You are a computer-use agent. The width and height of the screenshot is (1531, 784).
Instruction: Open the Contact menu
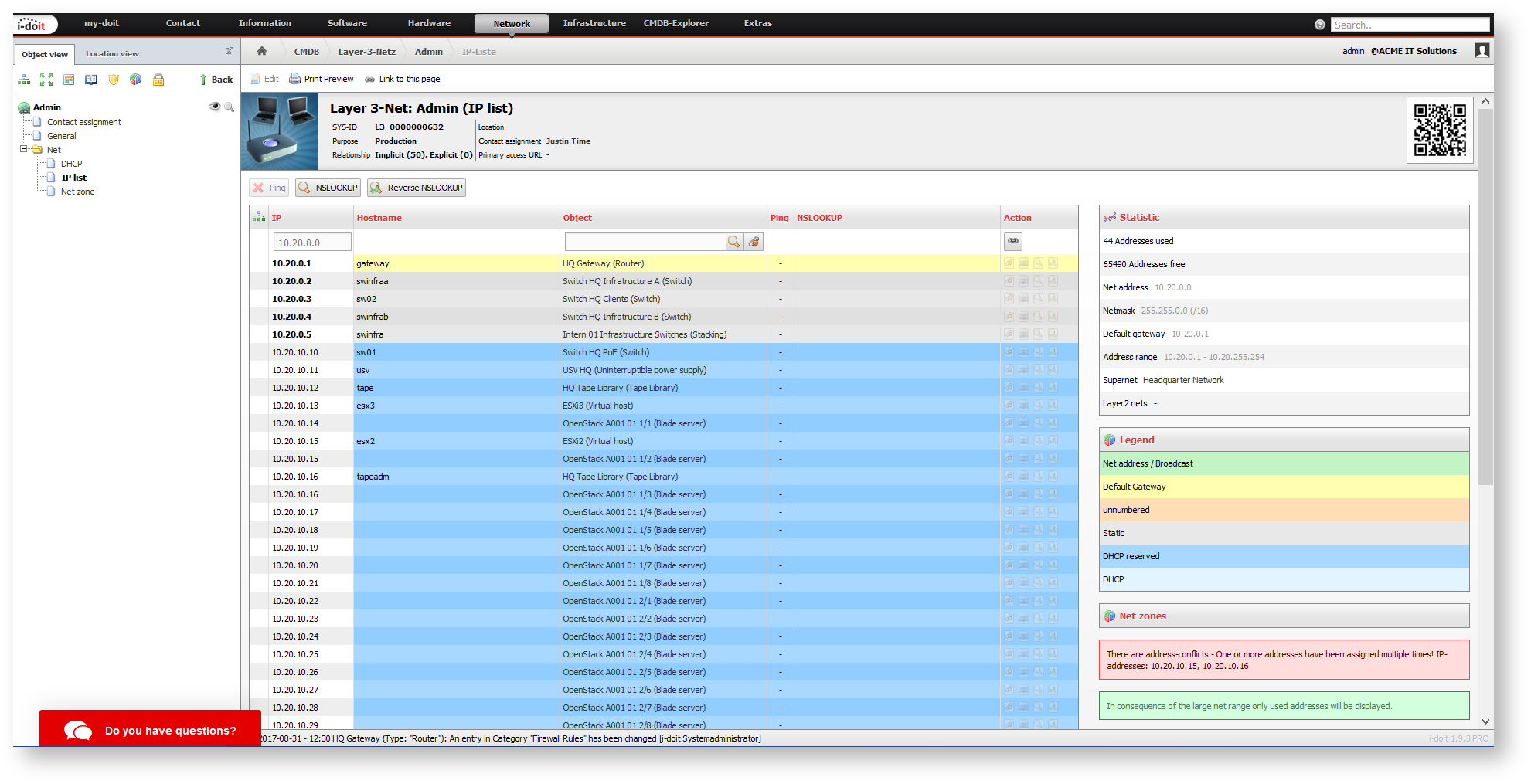183,23
